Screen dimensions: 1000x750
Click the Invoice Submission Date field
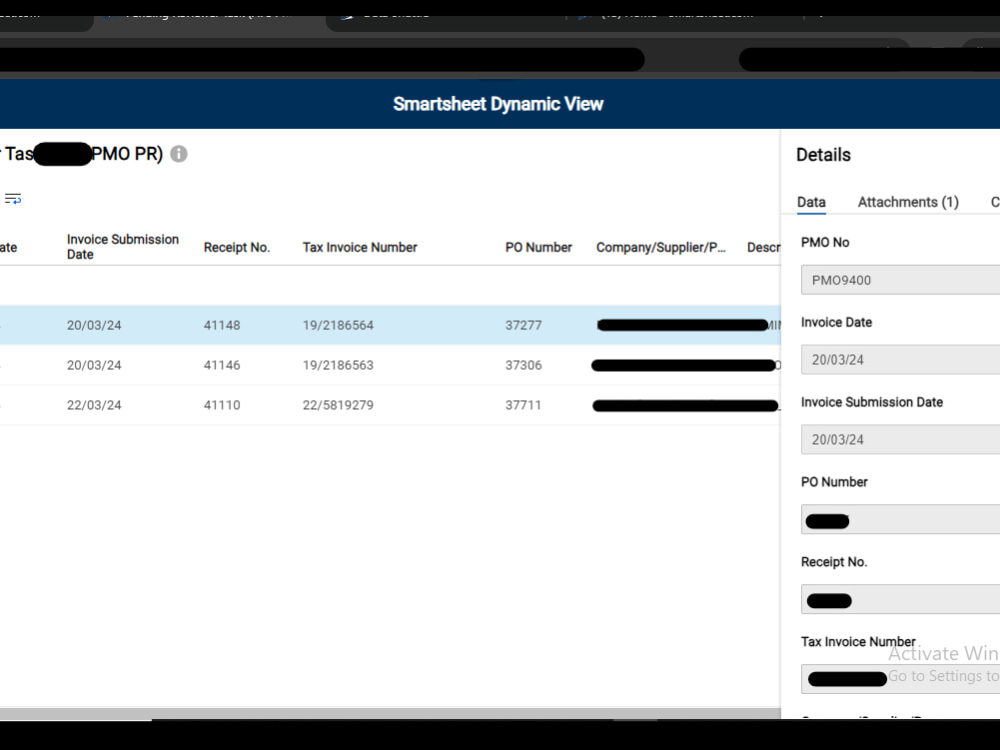[900, 439]
